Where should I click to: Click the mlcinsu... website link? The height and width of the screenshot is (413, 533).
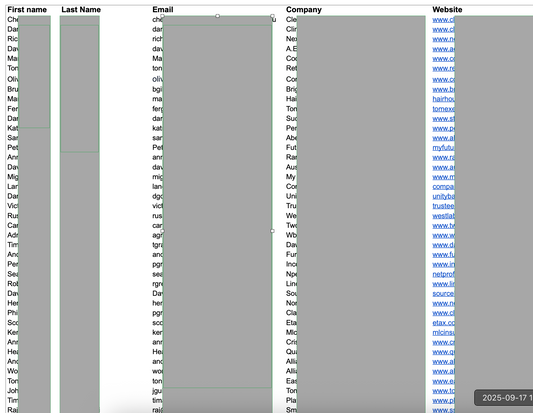click(x=443, y=332)
